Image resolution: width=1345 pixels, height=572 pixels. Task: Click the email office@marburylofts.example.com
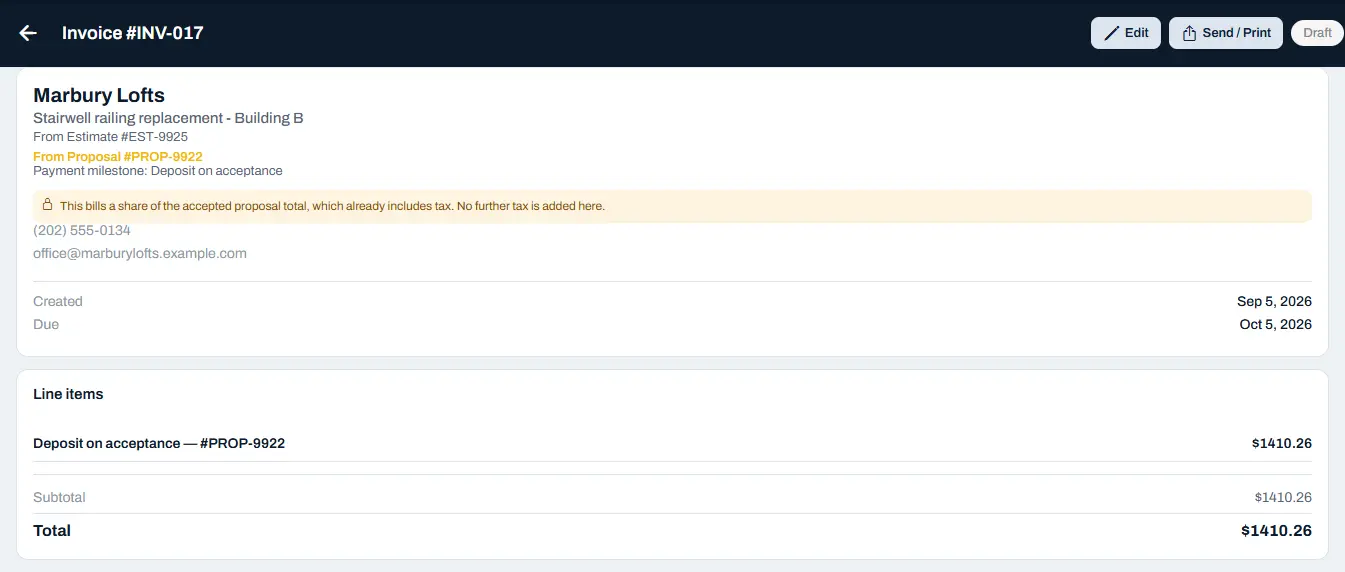click(x=140, y=253)
